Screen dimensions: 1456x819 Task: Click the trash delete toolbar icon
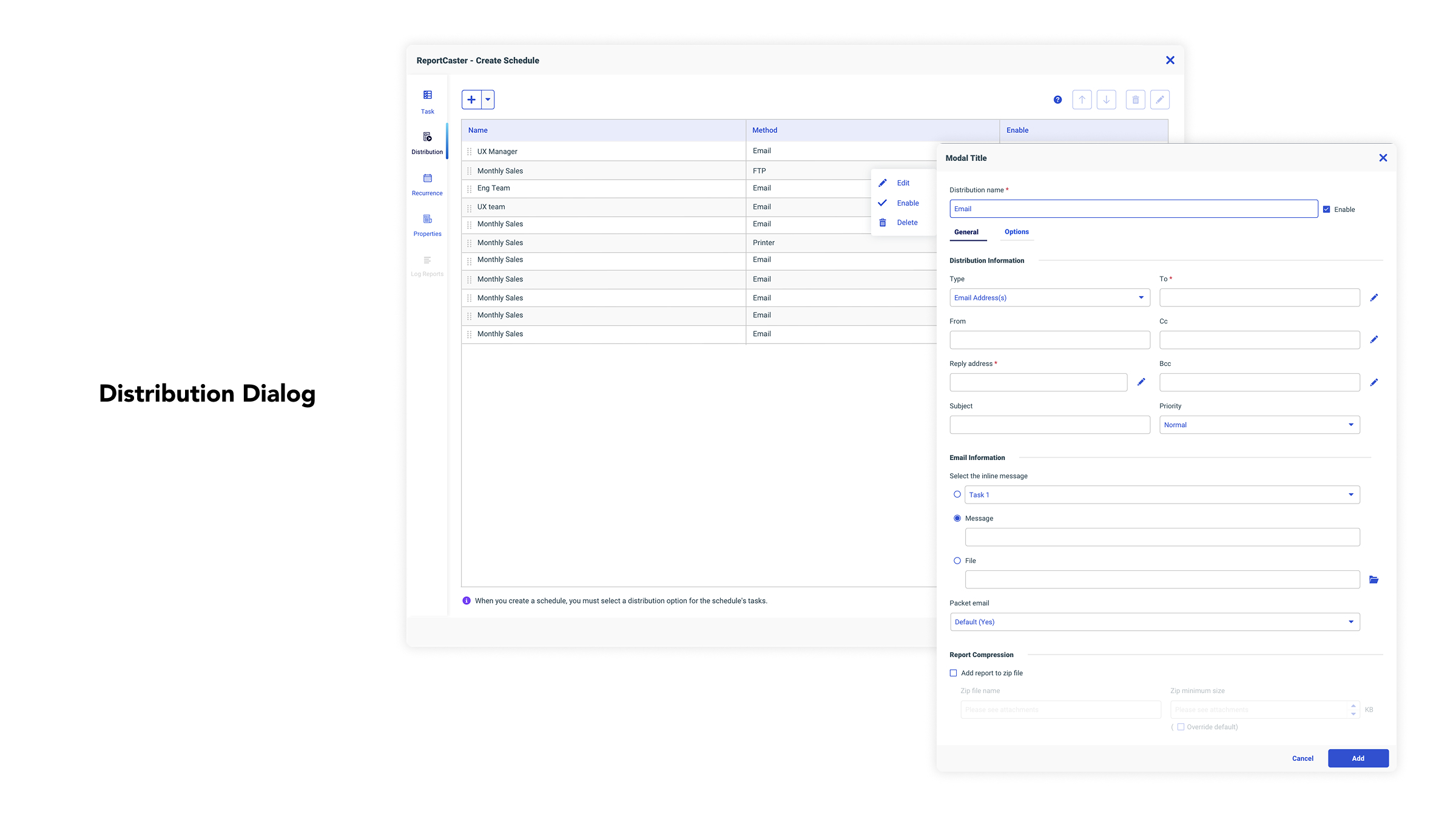1135,99
